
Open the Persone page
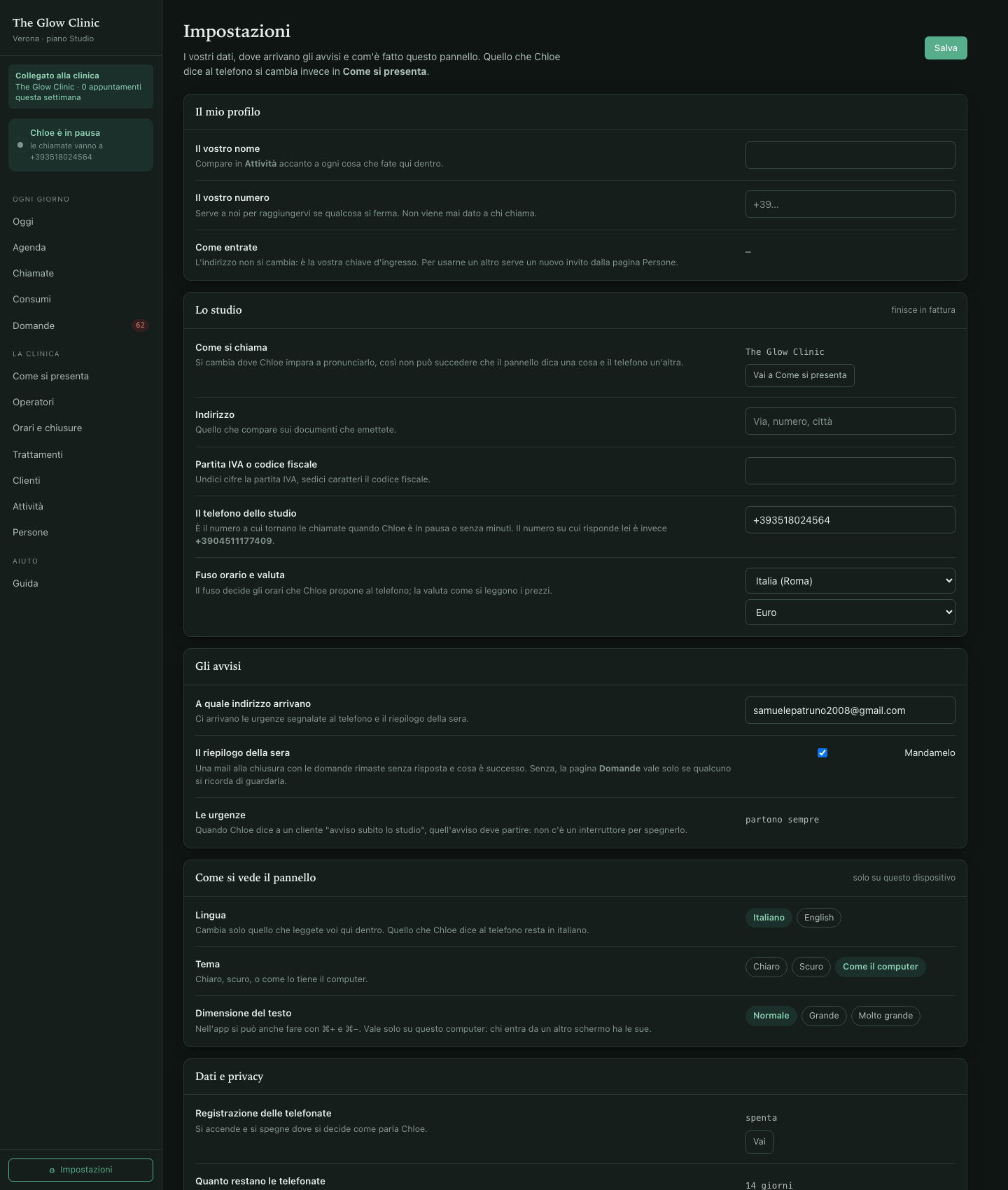click(x=80, y=532)
